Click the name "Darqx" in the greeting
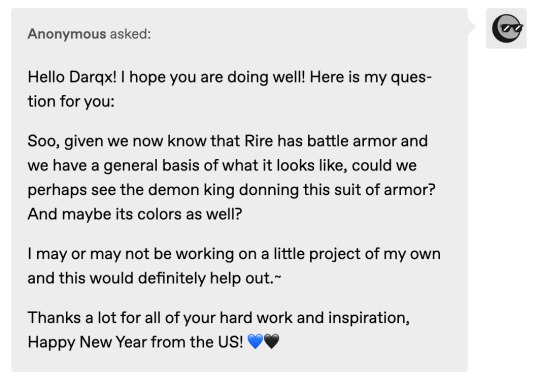 point(93,77)
